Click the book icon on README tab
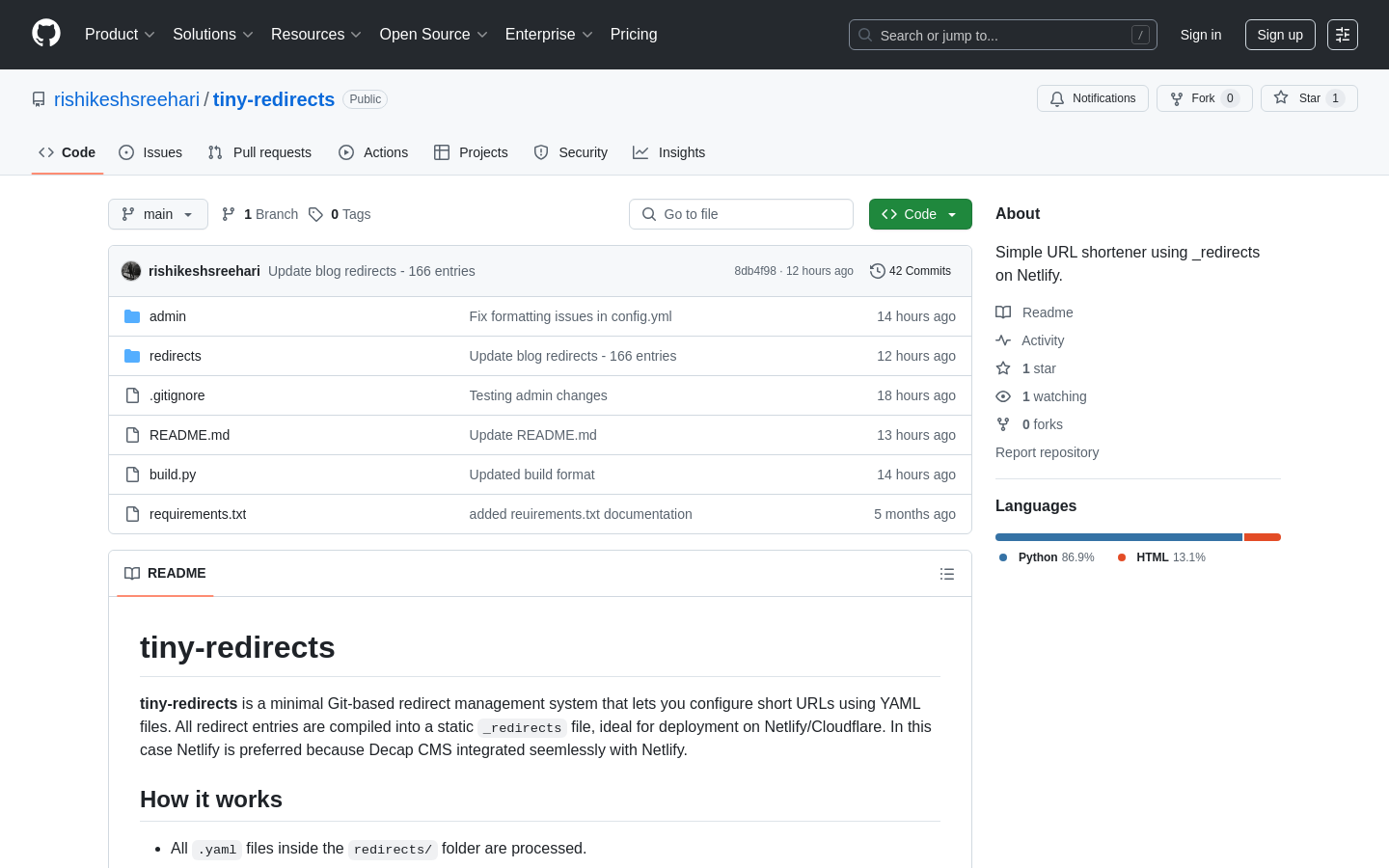Screen dimensions: 1389x868 [x=132, y=573]
